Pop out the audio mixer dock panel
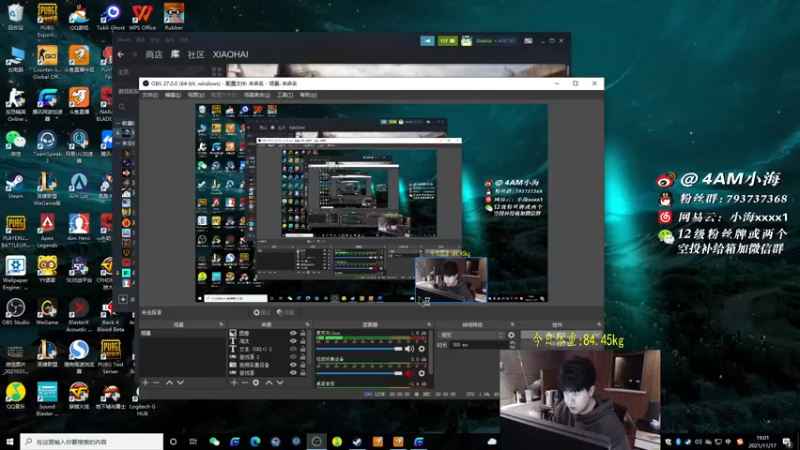The width and height of the screenshot is (800, 450). [x=429, y=324]
